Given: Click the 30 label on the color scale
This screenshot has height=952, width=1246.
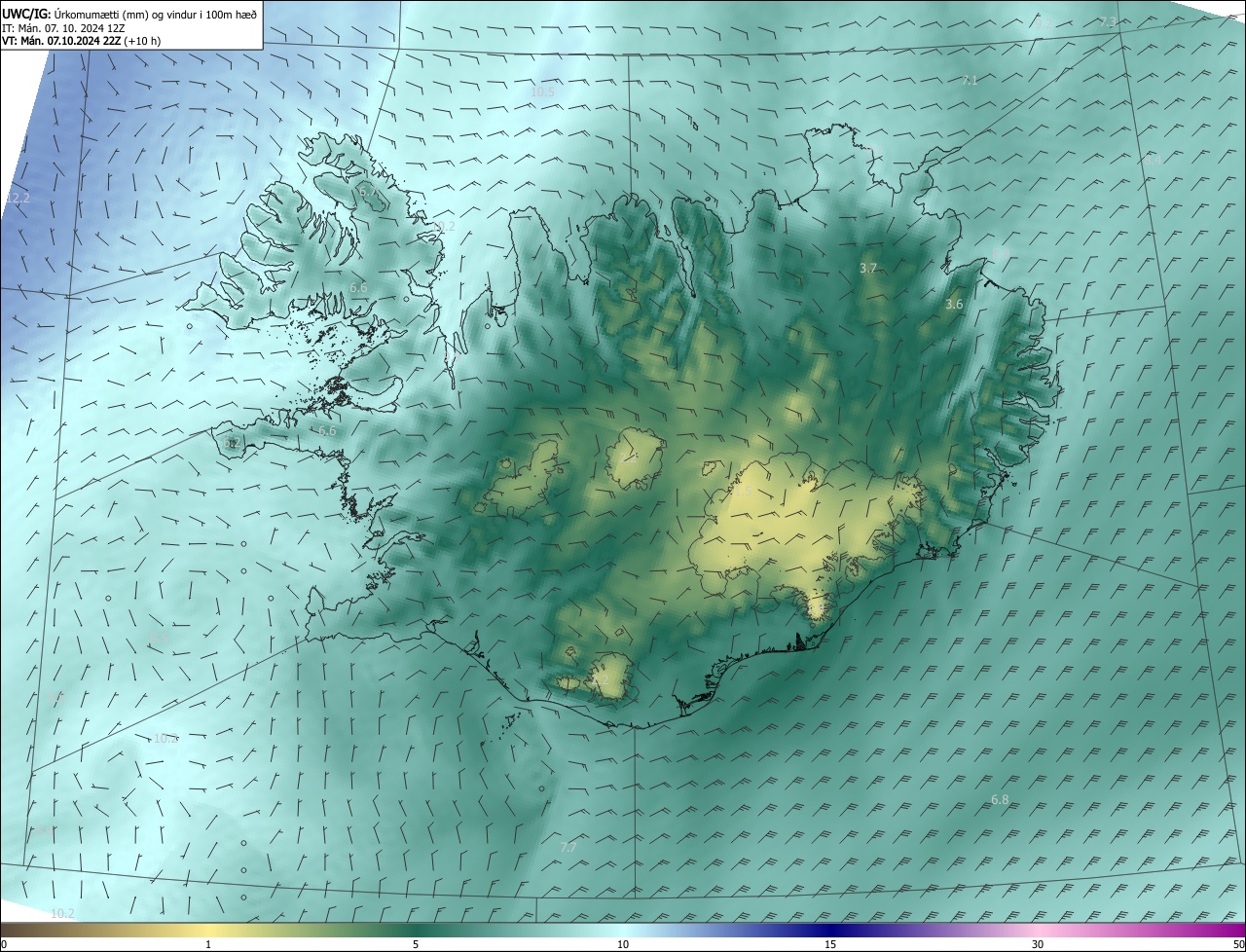Looking at the screenshot, I should click(1038, 945).
